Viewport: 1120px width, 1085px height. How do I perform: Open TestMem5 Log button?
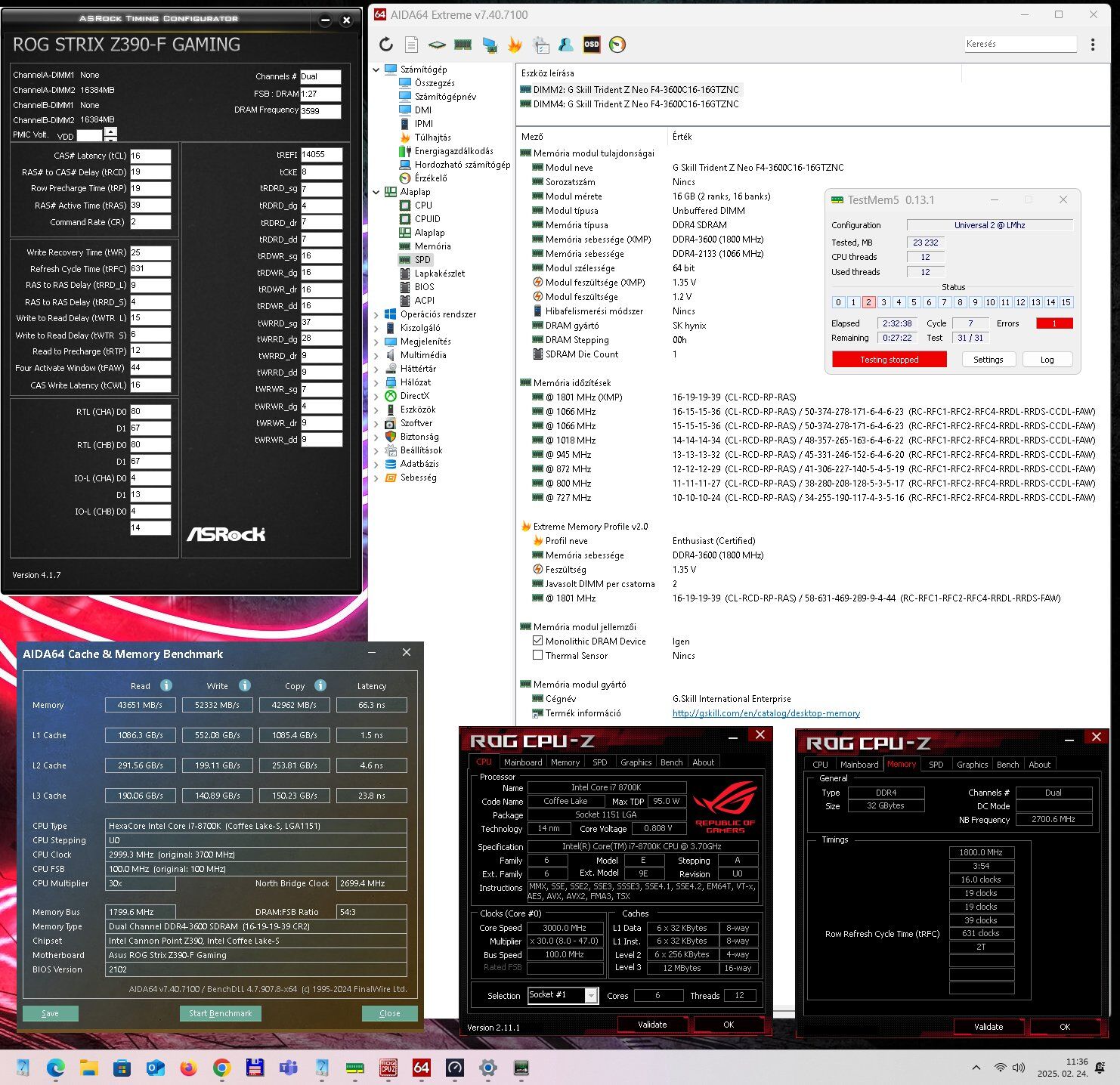tap(1047, 360)
